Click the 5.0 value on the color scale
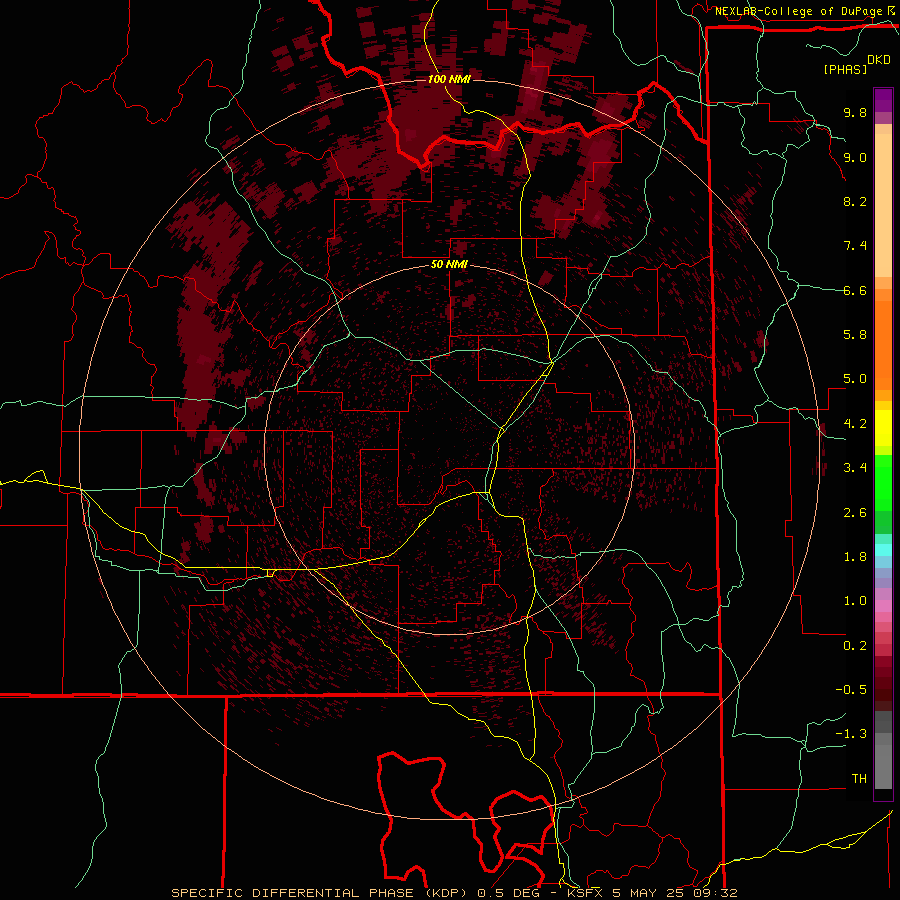Viewport: 900px width, 900px height. coord(855,379)
